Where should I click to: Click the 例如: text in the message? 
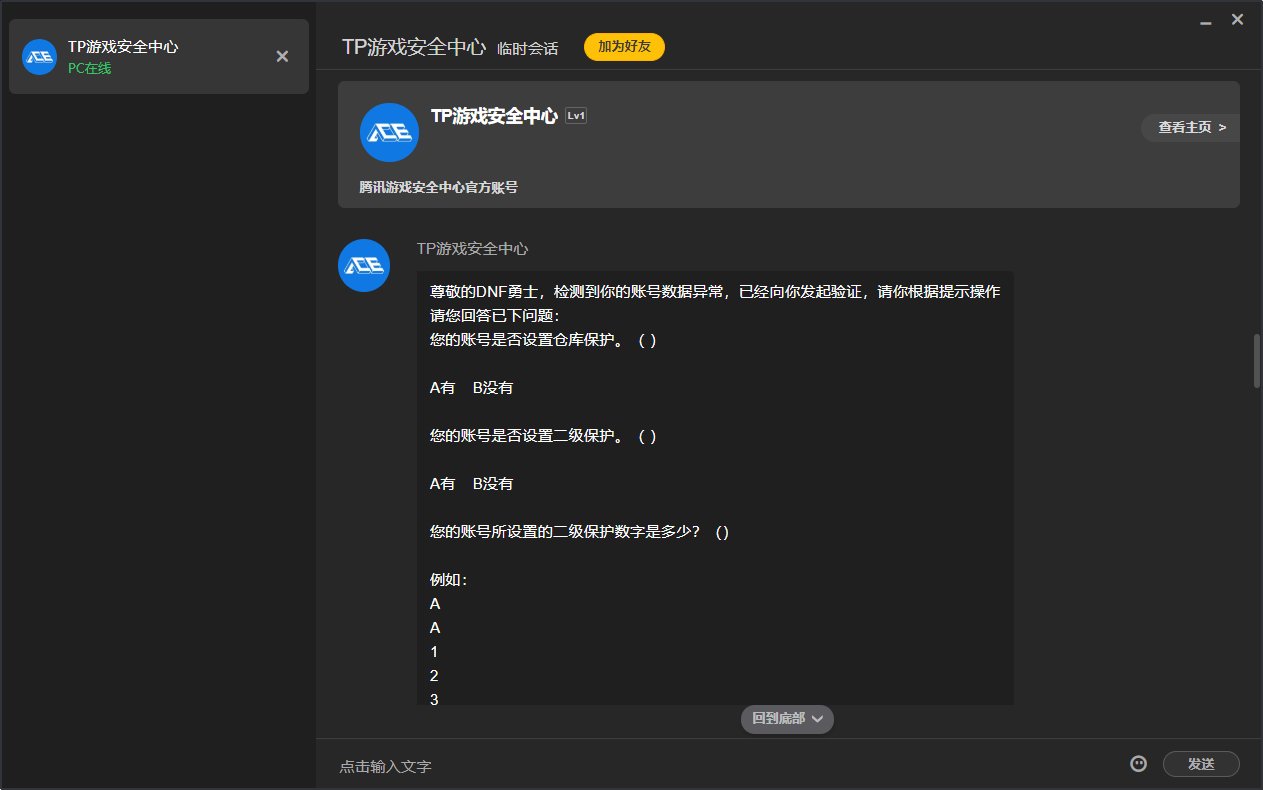[448, 580]
